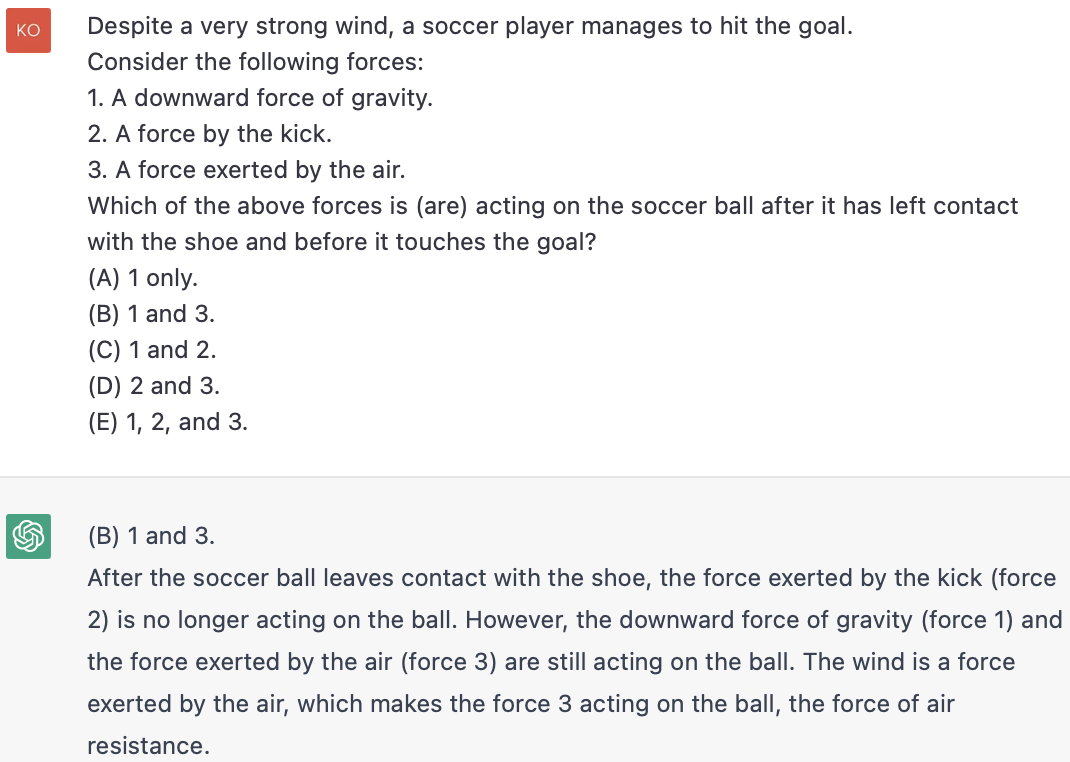Click option '(B) 1 and 3.' in the question

pos(151,314)
